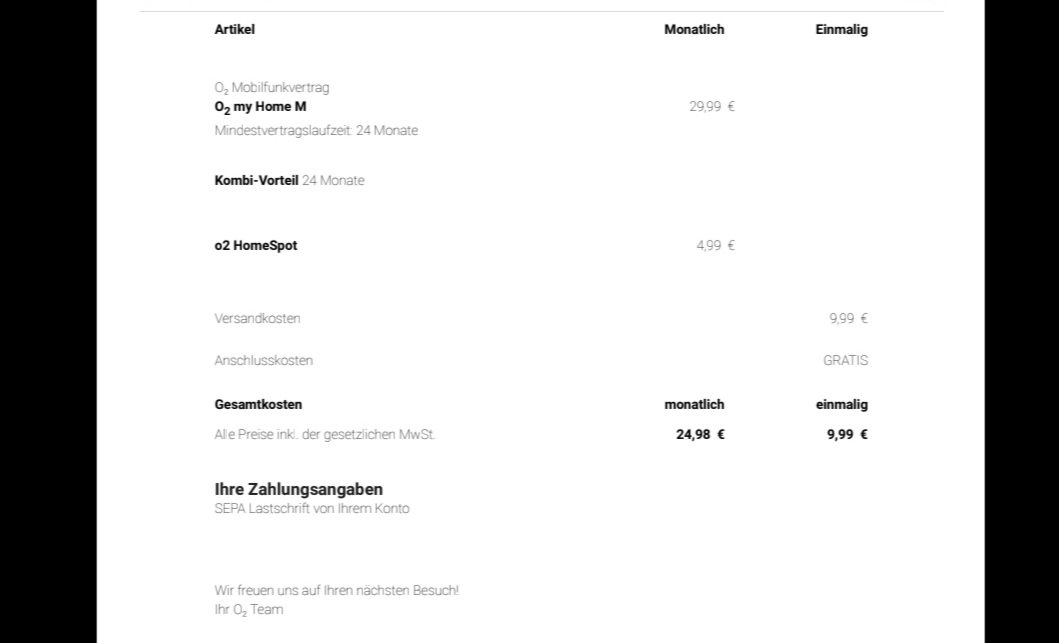Image resolution: width=1059 pixels, height=643 pixels.
Task: Click the Kombi-Vorteil label
Action: (x=256, y=181)
